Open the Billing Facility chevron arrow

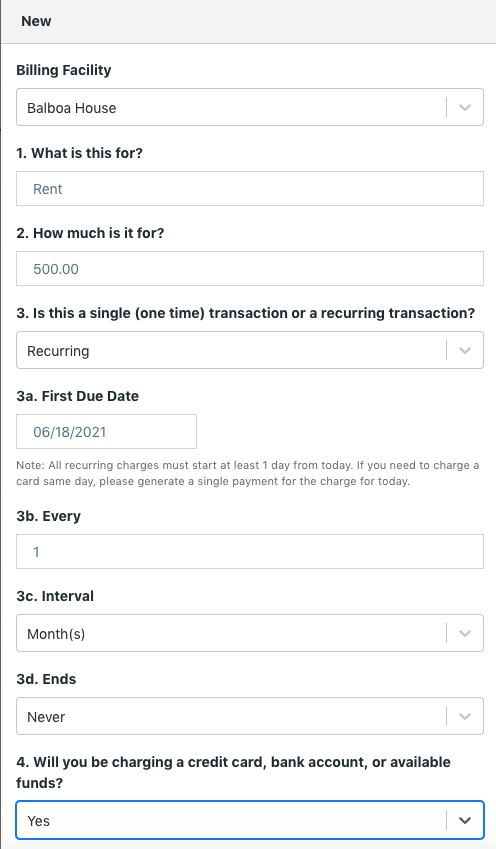click(x=465, y=107)
